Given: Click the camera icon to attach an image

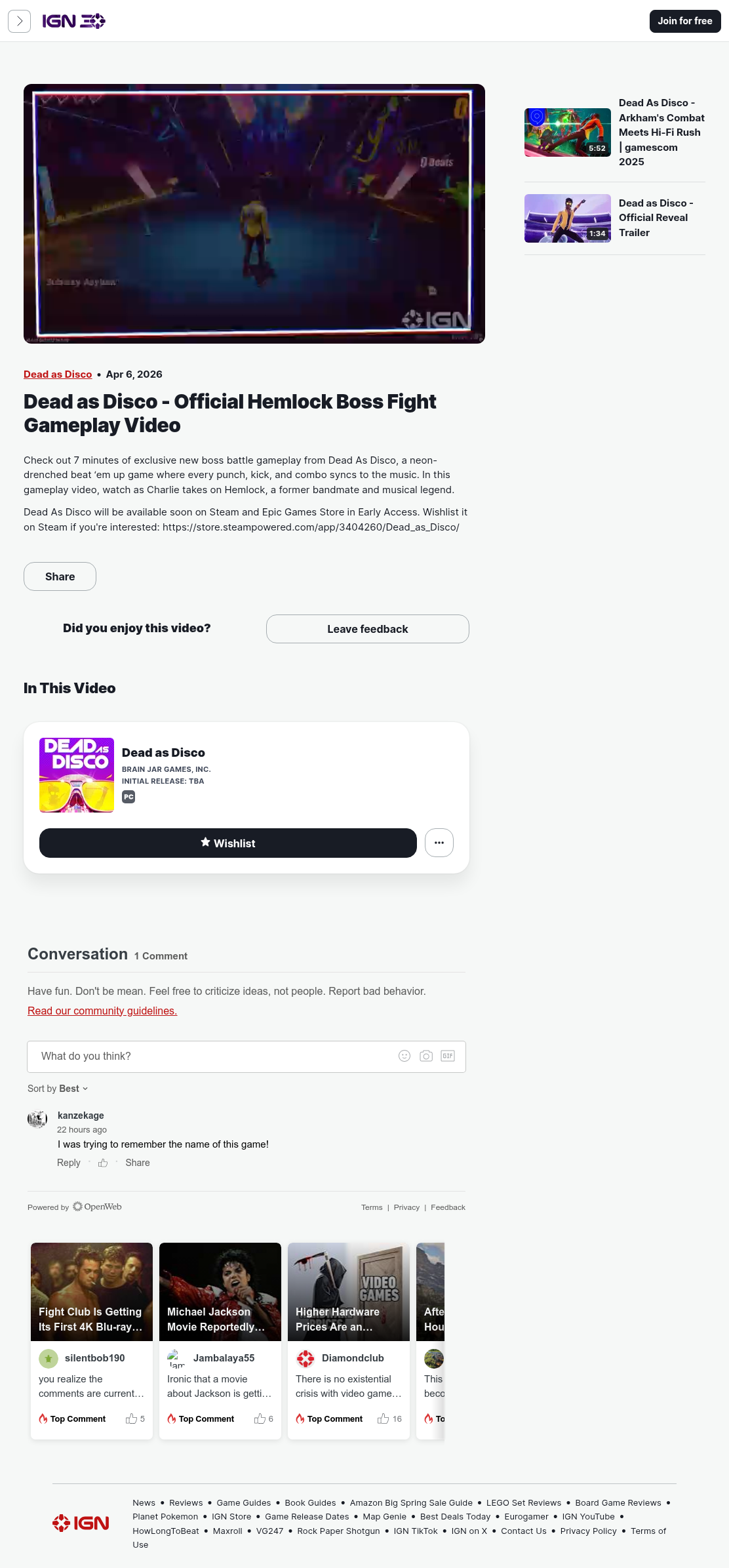Looking at the screenshot, I should [426, 1056].
